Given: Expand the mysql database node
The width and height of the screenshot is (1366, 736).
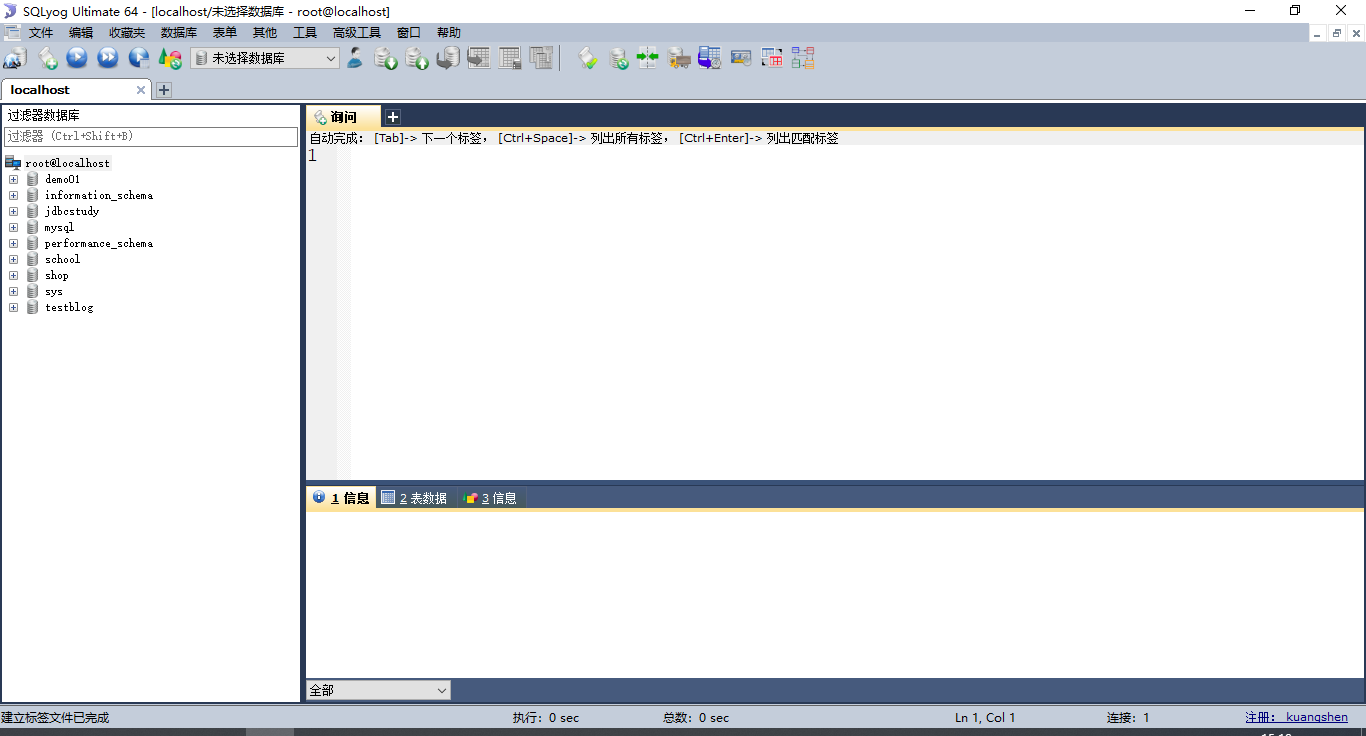Looking at the screenshot, I should [x=13, y=227].
